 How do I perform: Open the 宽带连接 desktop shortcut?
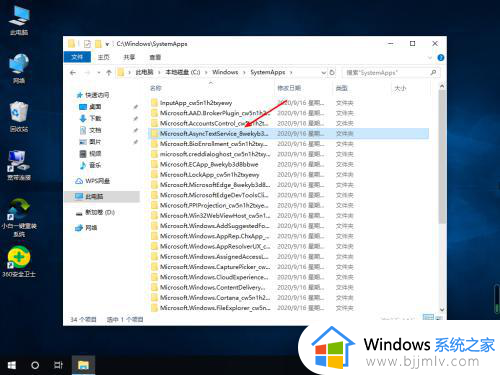(x=19, y=165)
